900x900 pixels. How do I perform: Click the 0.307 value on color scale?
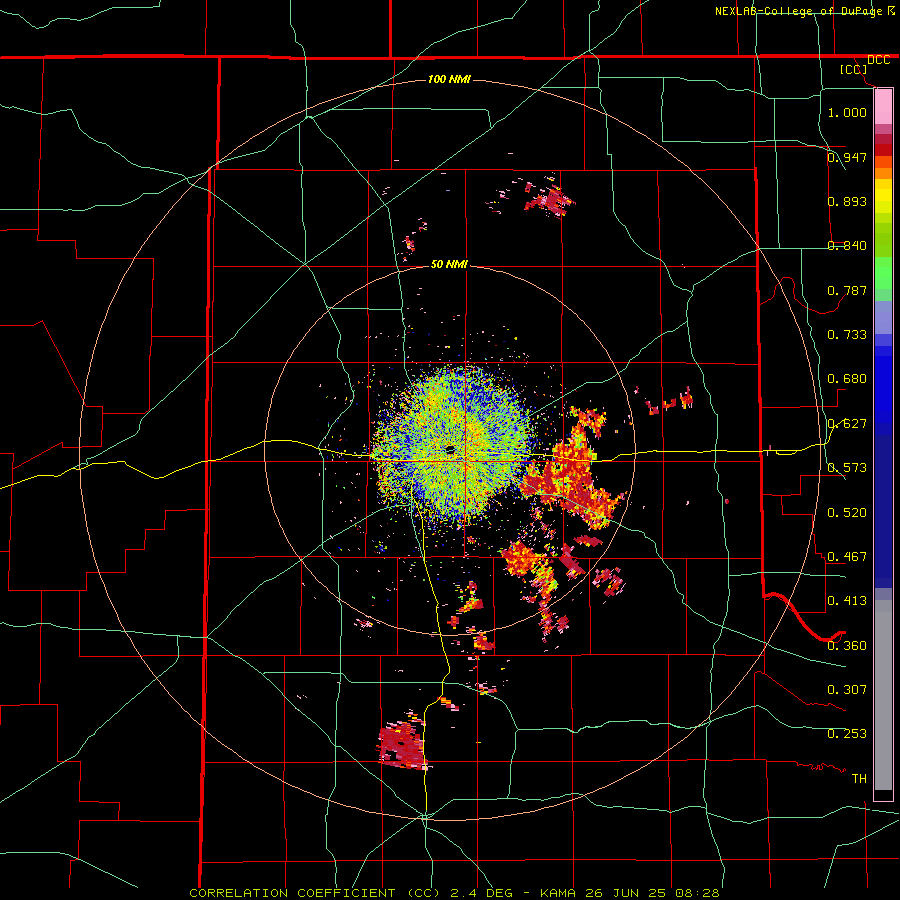[847, 690]
